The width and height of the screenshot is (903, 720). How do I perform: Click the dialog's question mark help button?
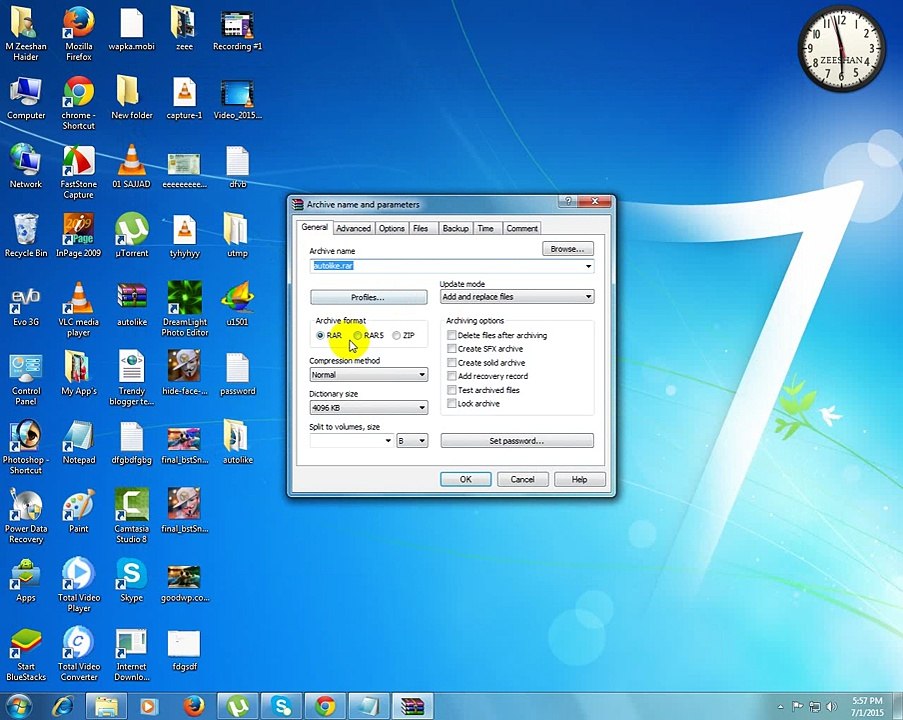tap(567, 201)
